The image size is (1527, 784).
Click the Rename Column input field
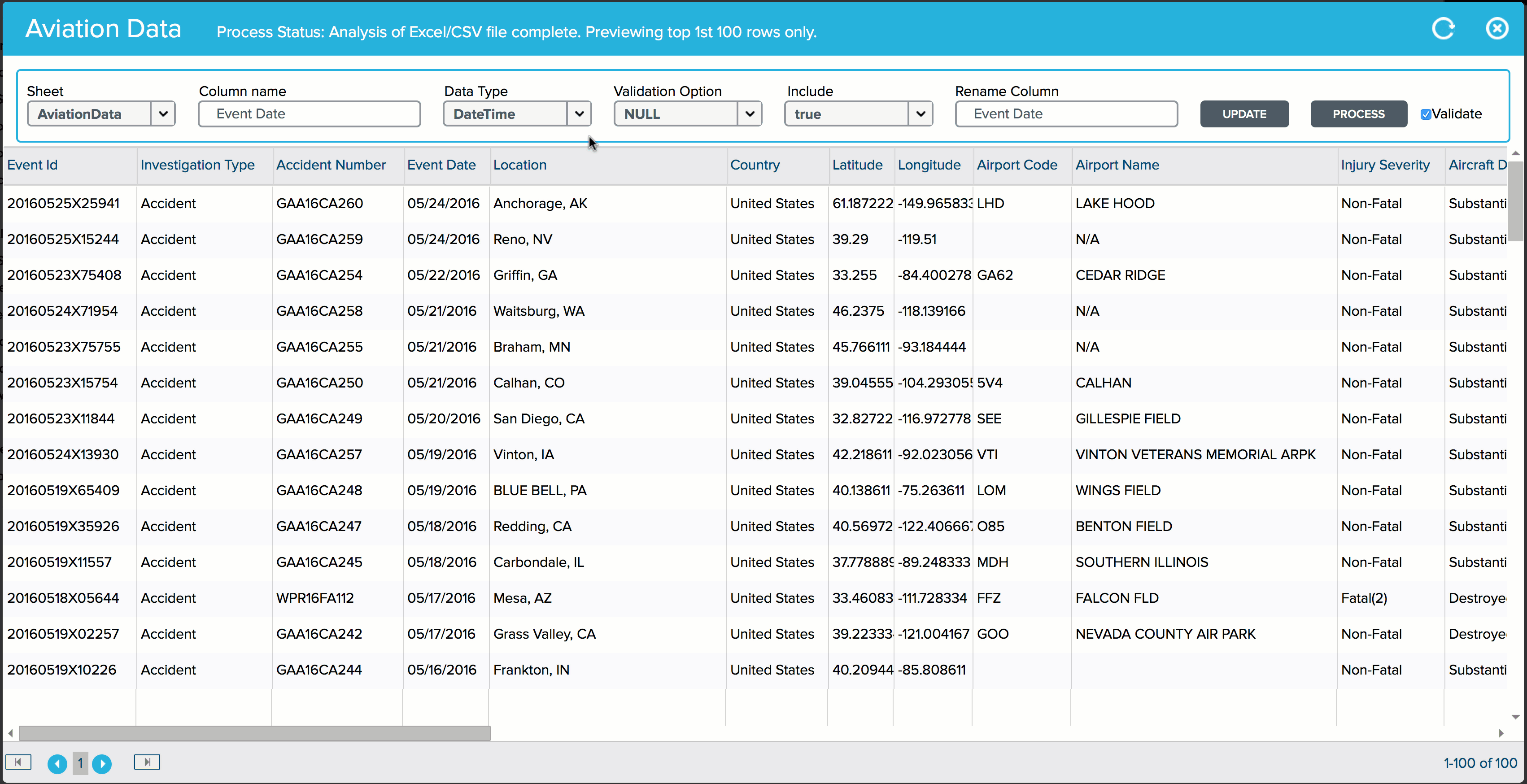[x=1066, y=114]
